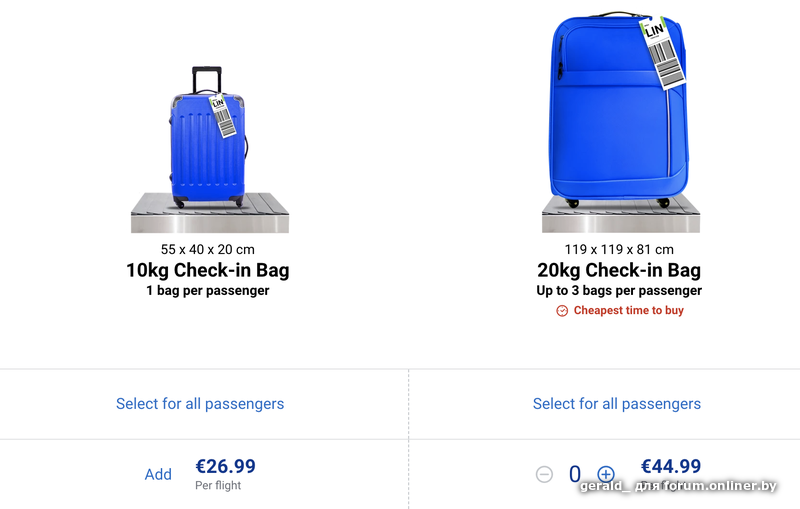Click the Up to 3 bags per passenger text

coord(619,291)
